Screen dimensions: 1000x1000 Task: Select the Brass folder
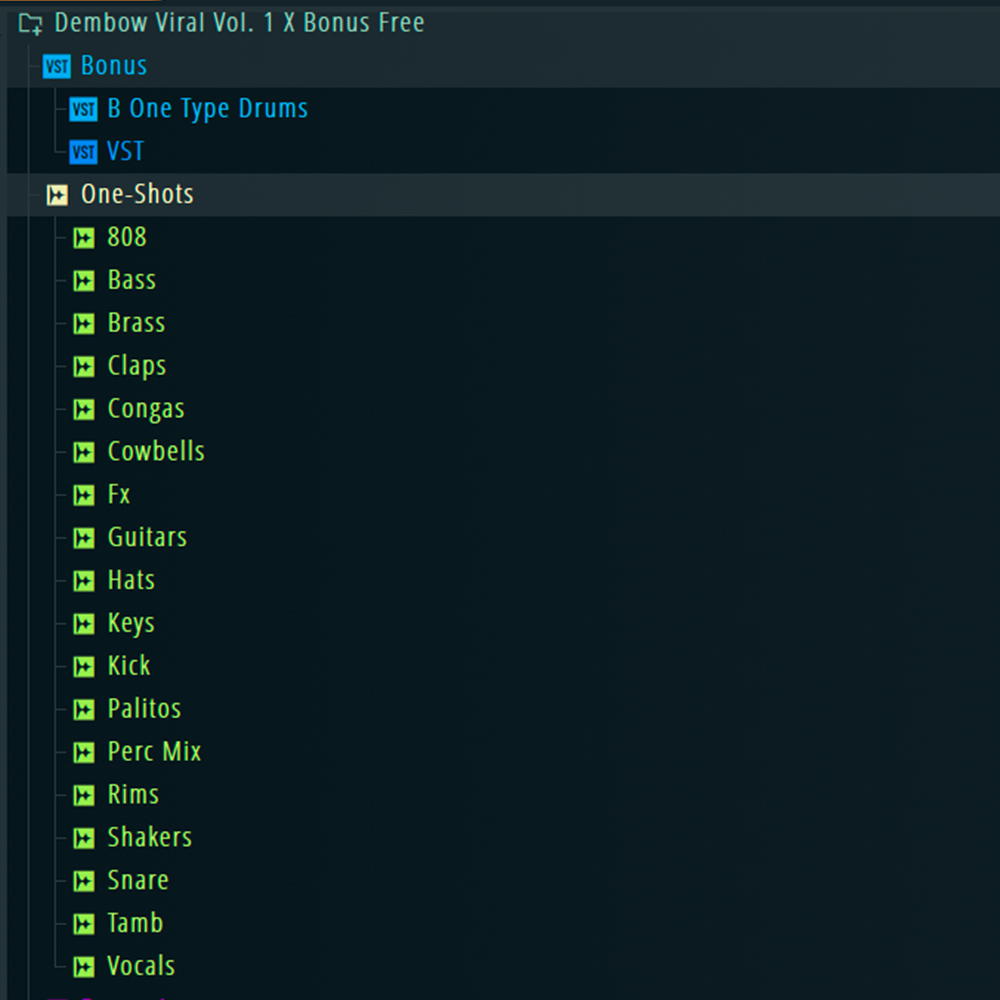coord(136,323)
